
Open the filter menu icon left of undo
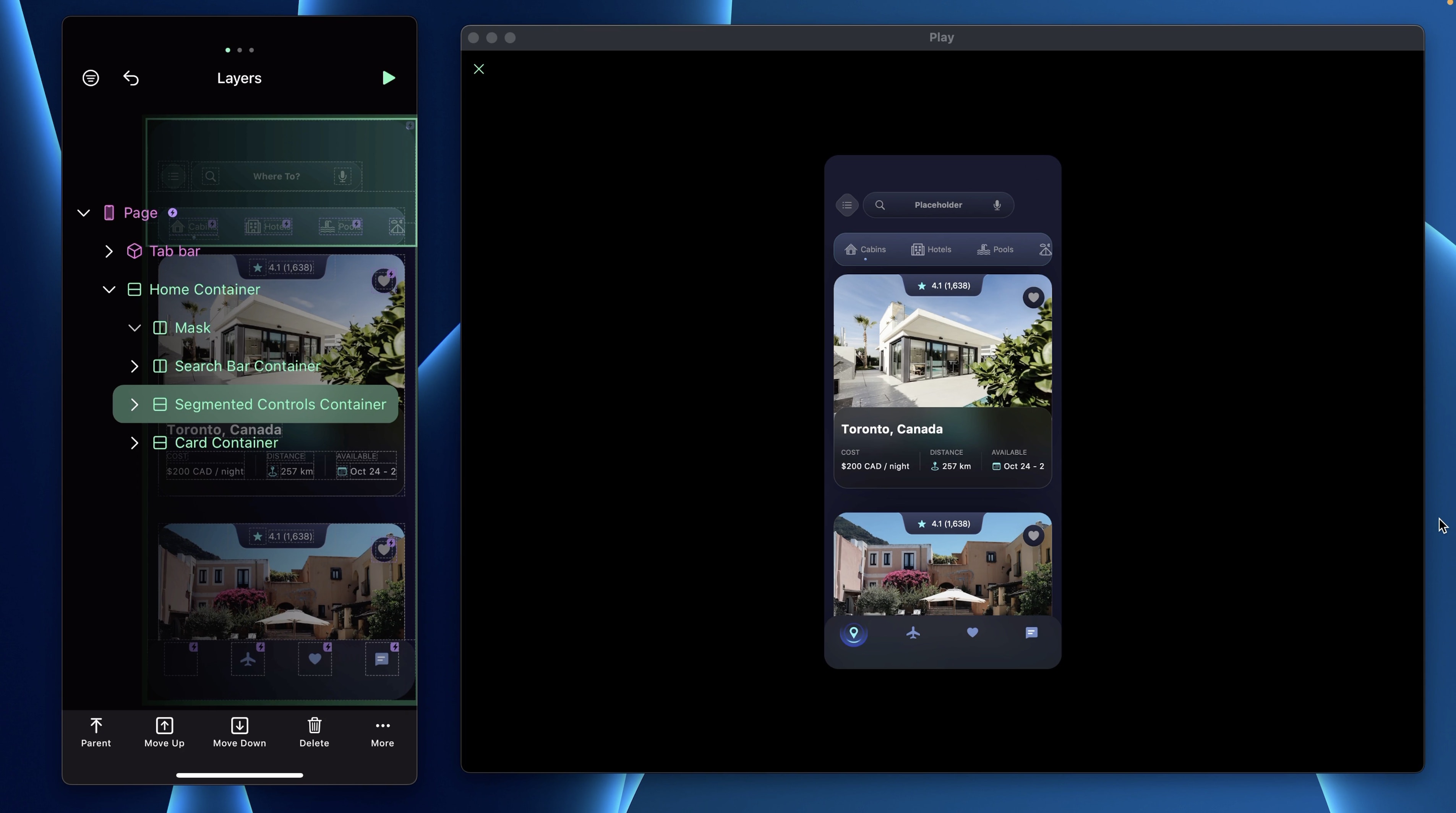pyautogui.click(x=91, y=78)
